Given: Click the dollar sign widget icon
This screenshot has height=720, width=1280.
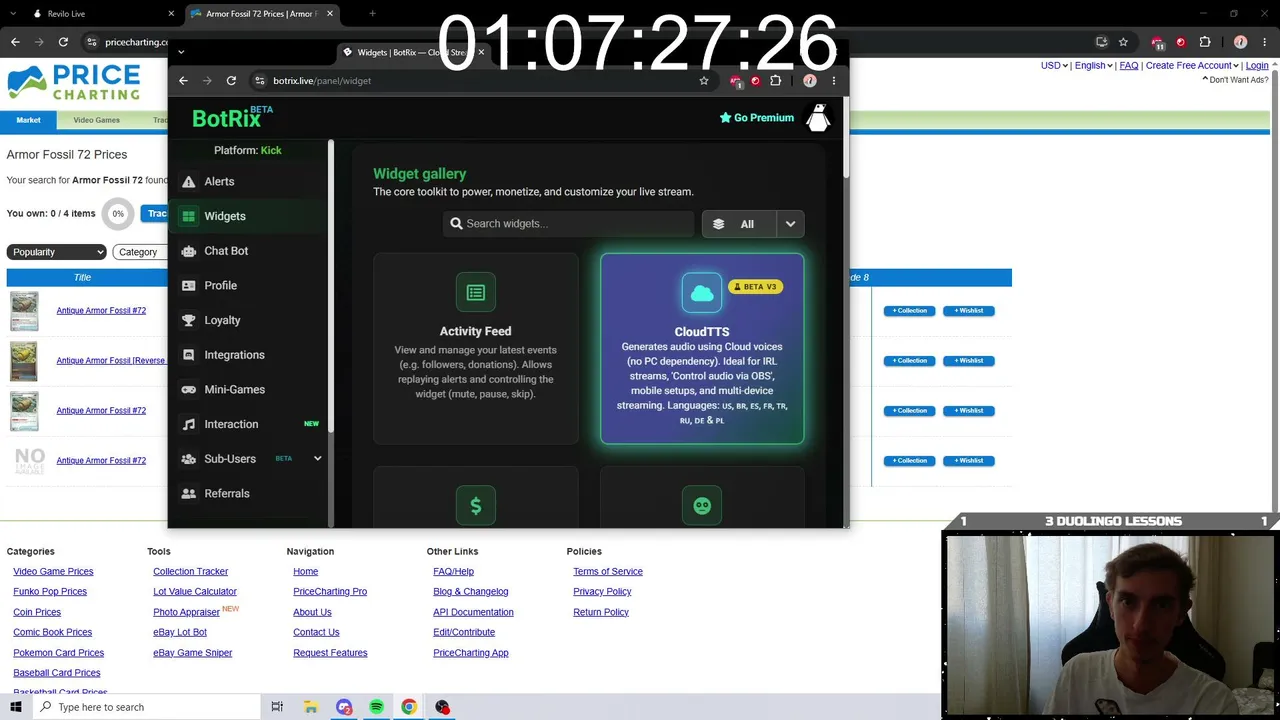Looking at the screenshot, I should pos(476,505).
